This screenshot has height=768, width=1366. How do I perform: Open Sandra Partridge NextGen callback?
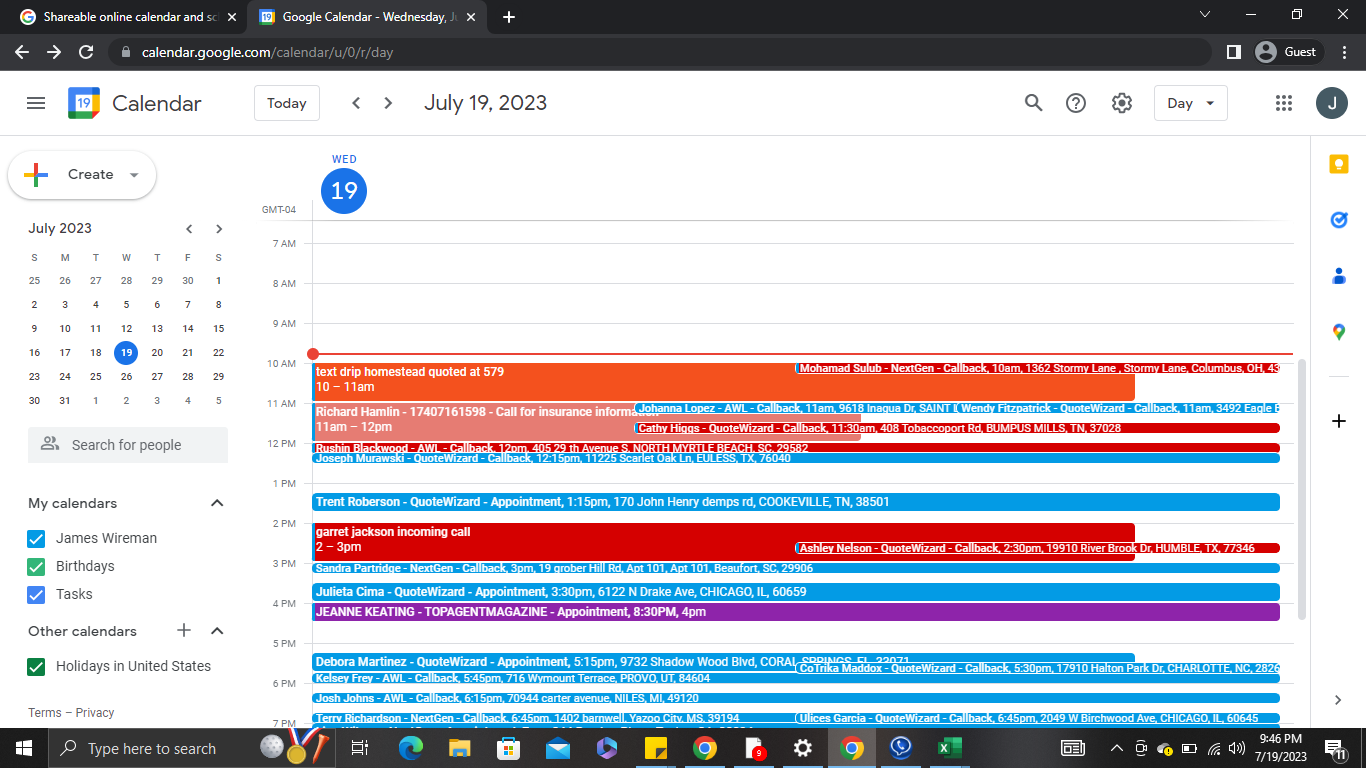(x=796, y=568)
